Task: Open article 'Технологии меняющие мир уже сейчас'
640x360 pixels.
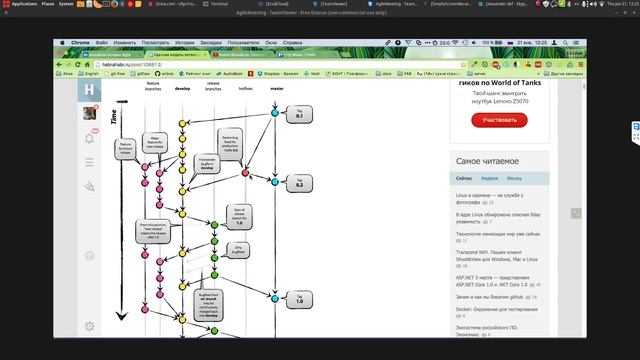Action: (498, 234)
